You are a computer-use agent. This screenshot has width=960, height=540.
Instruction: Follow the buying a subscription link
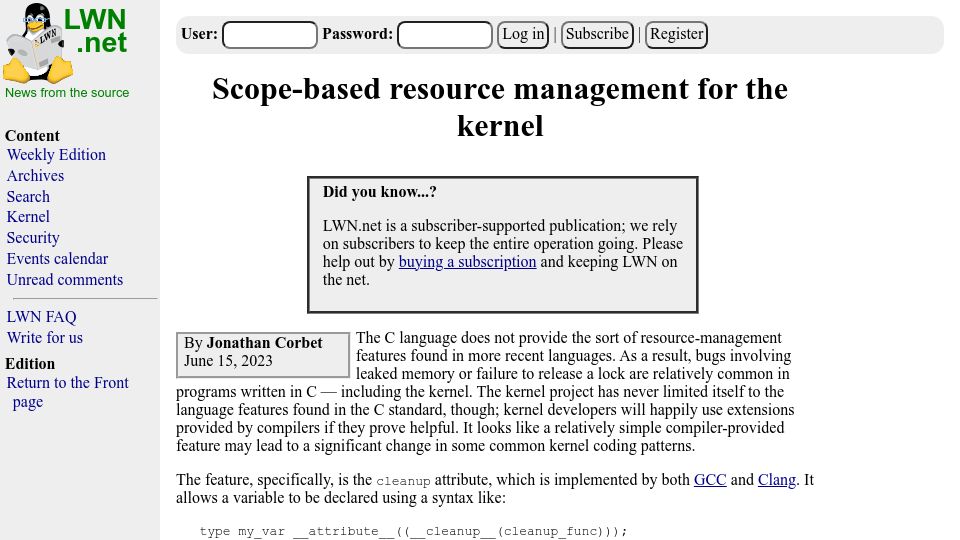tap(467, 262)
